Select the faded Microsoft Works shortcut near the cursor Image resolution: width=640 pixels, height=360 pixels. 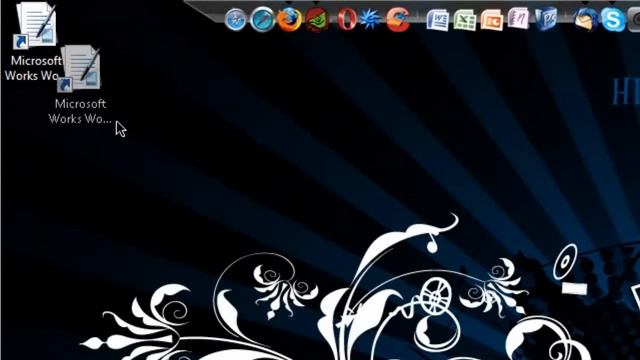(x=80, y=84)
